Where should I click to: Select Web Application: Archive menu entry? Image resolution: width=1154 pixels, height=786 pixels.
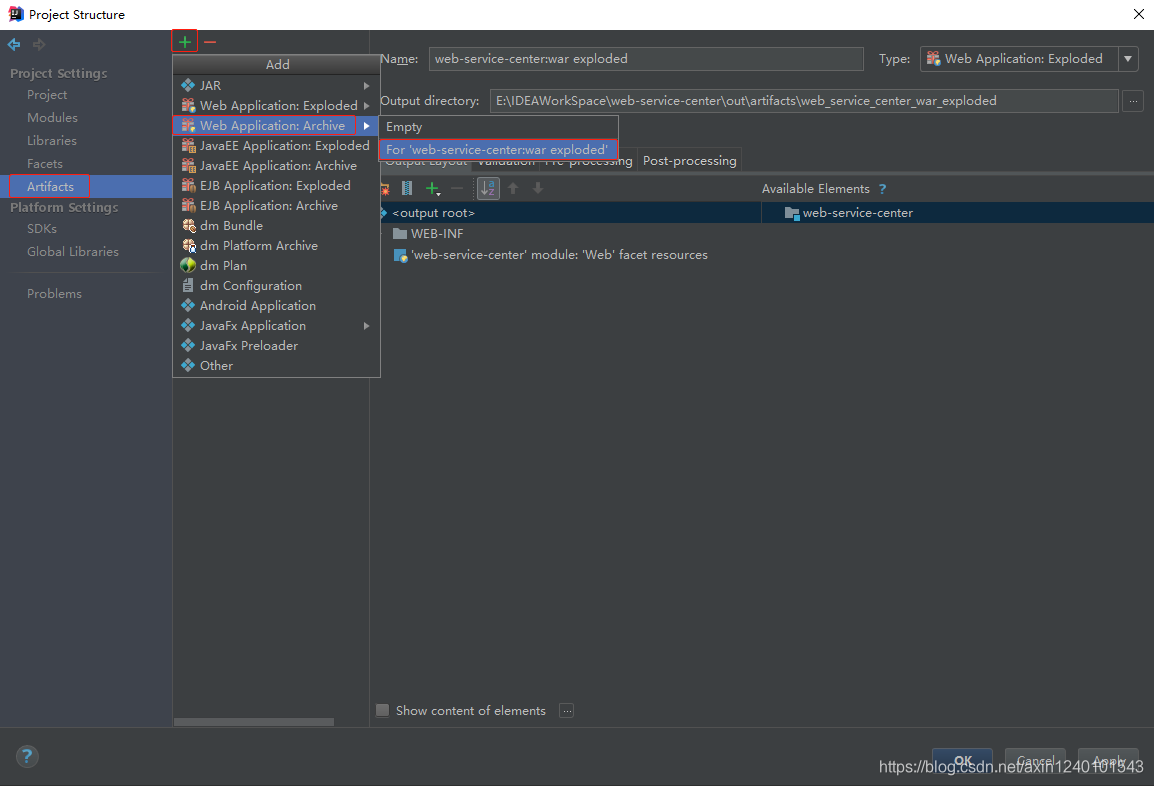pos(276,125)
